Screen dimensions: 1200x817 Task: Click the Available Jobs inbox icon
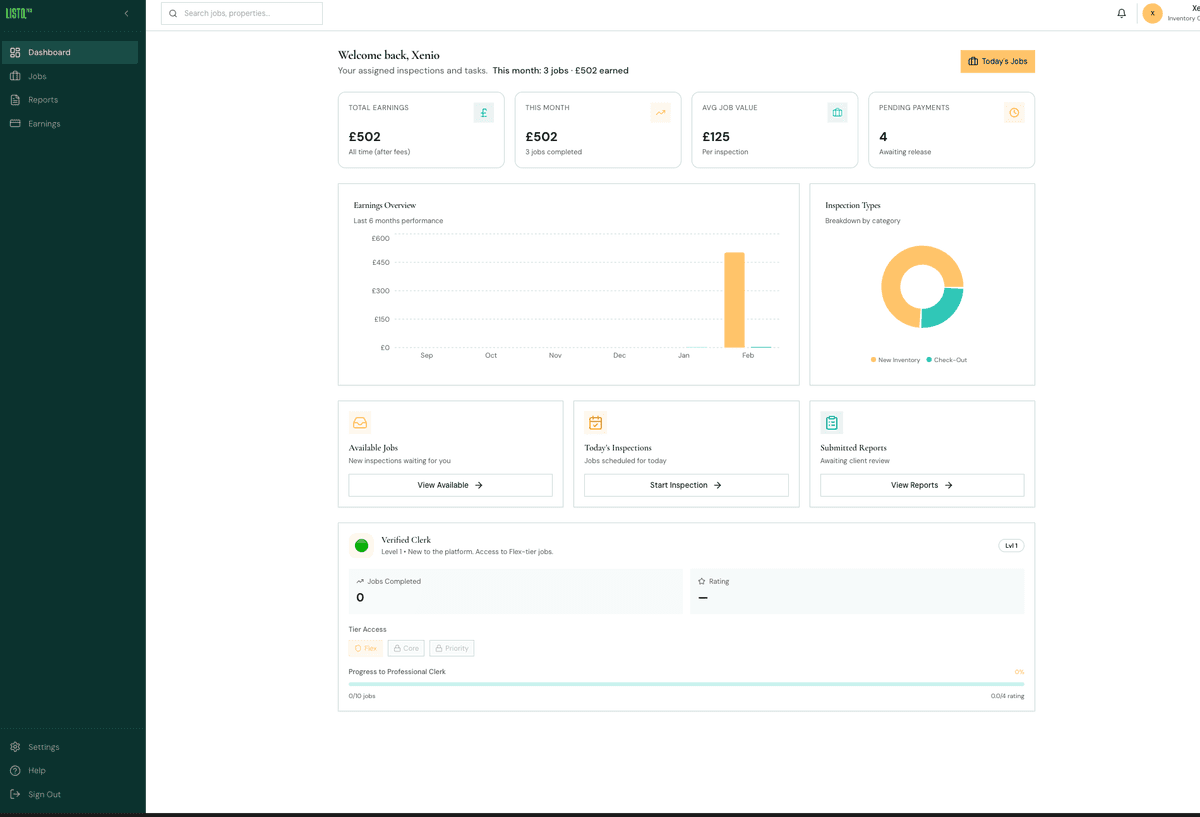click(x=360, y=423)
